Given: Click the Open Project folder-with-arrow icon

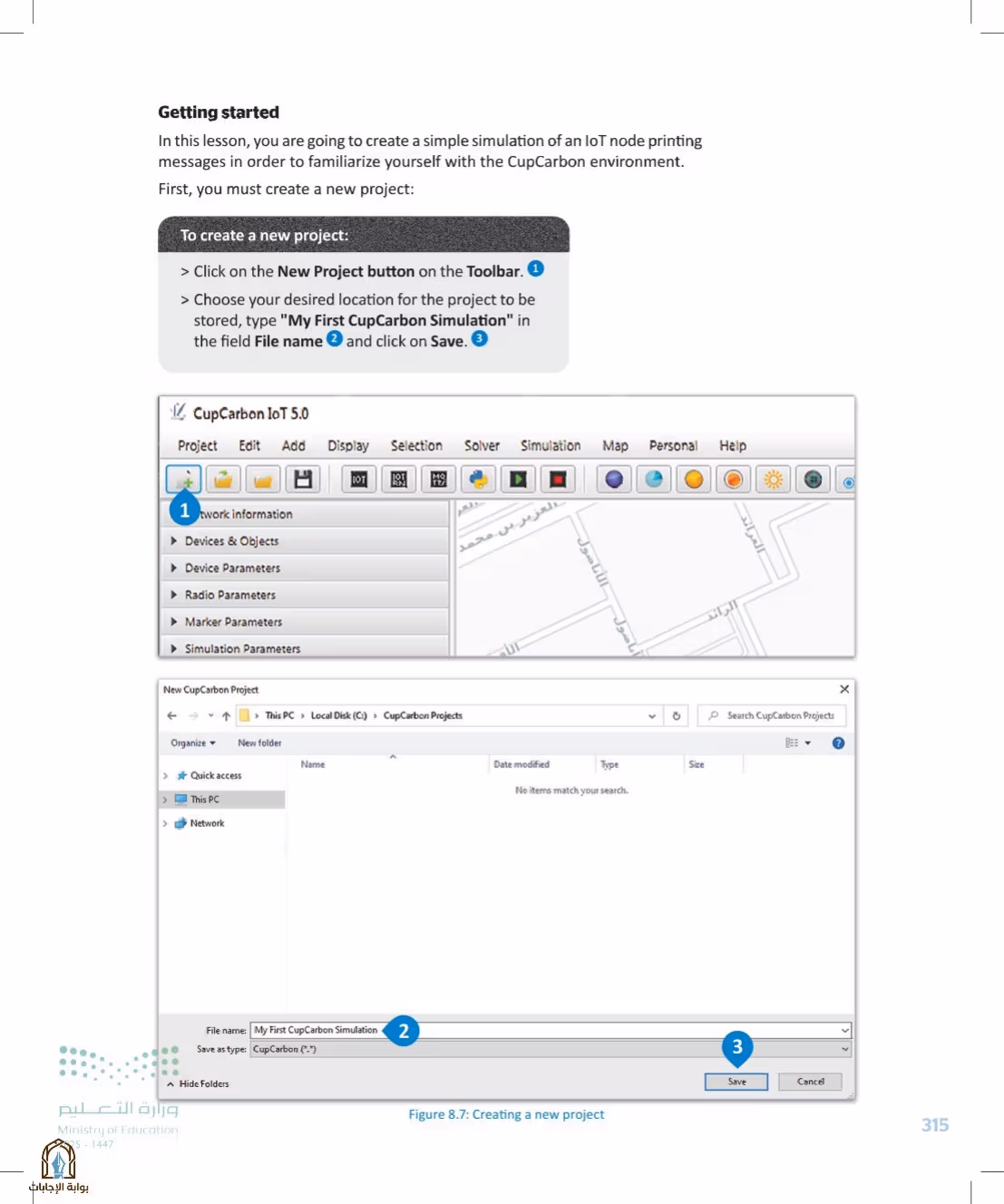Looking at the screenshot, I should (x=223, y=479).
